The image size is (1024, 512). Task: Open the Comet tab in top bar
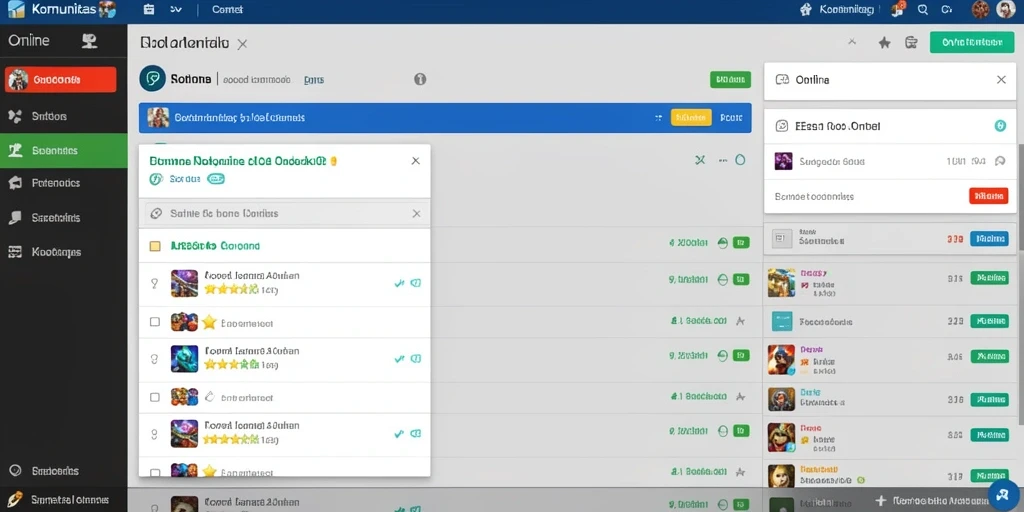click(x=227, y=9)
